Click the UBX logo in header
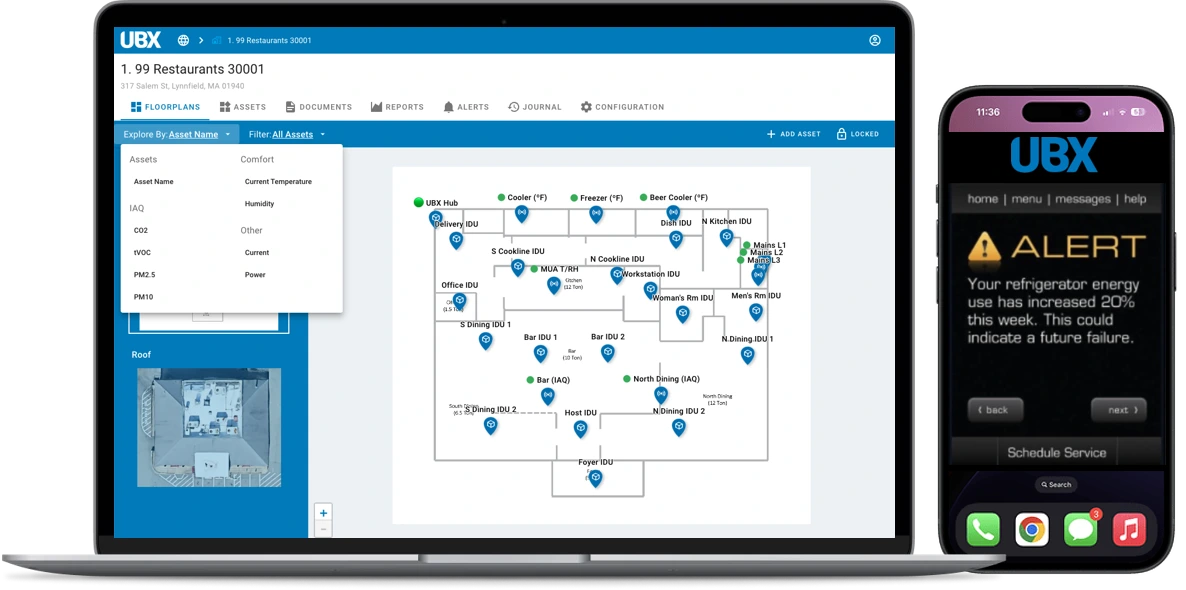The width and height of the screenshot is (1186, 590). pos(141,40)
